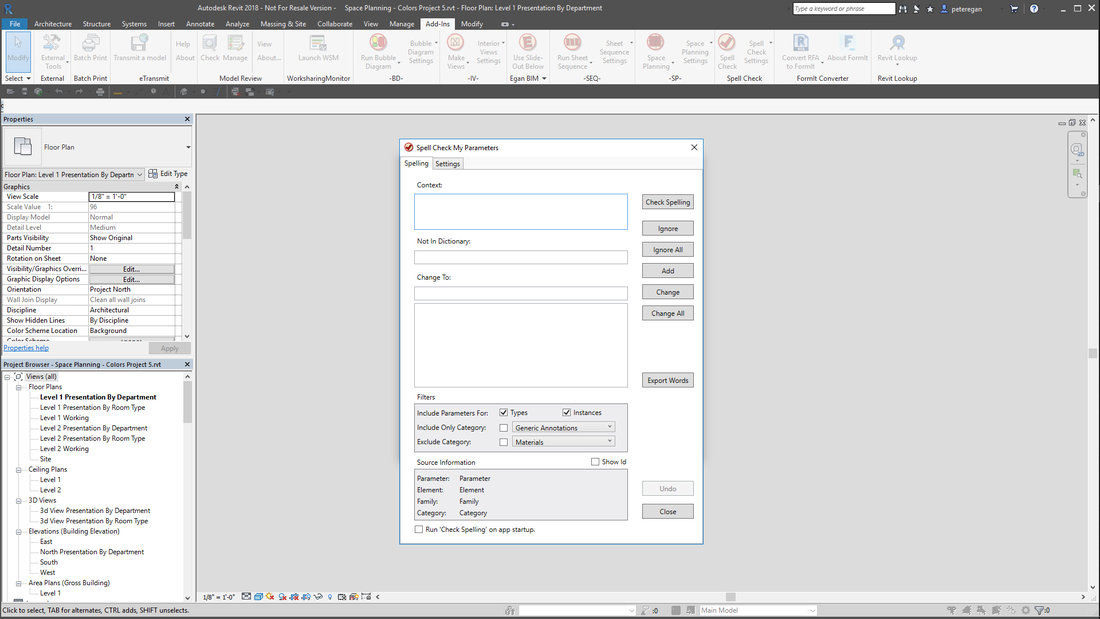The width and height of the screenshot is (1100, 619).
Task: Collapse the Floor Plans tree node
Action: click(x=19, y=387)
